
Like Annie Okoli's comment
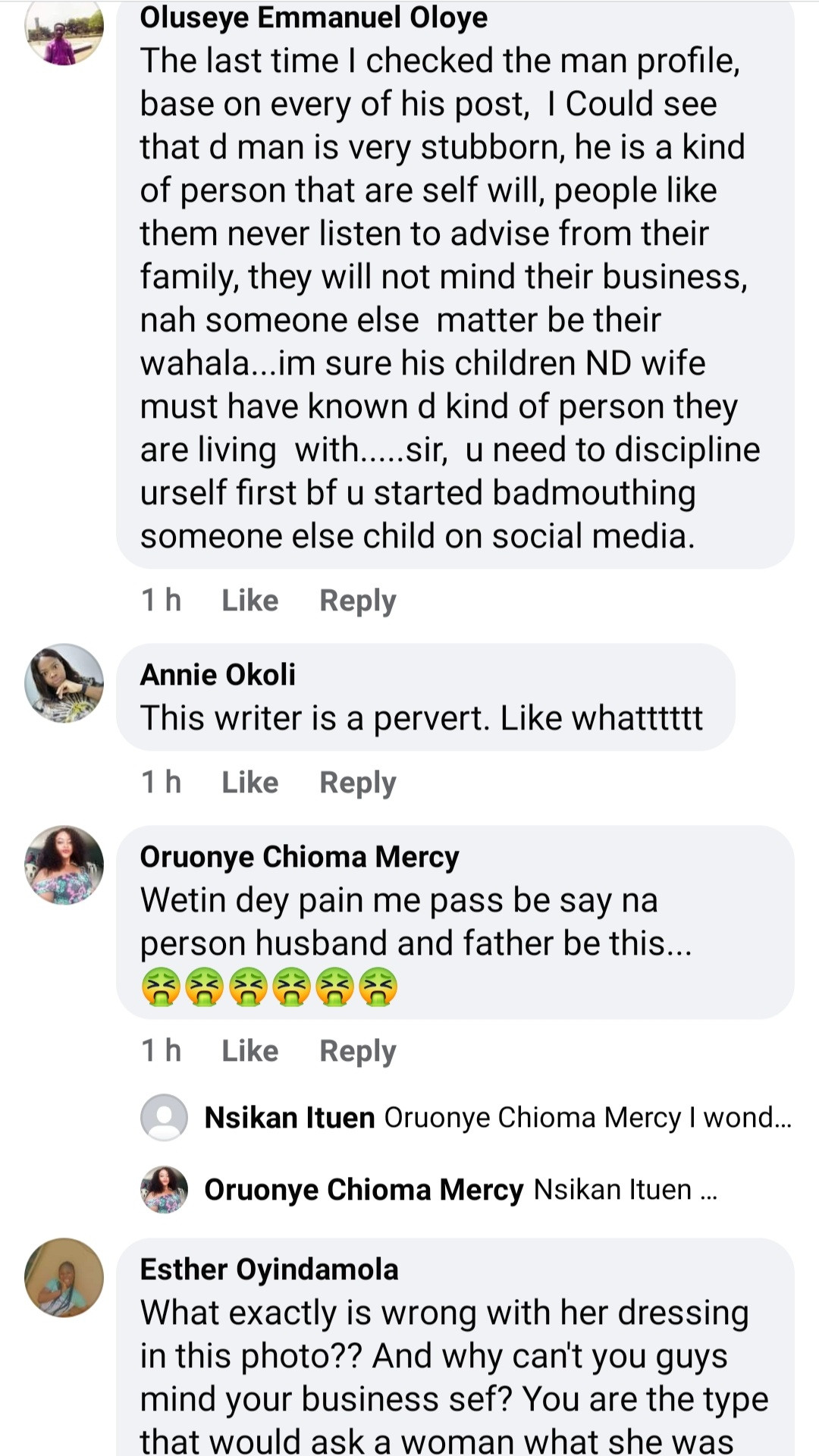[249, 783]
